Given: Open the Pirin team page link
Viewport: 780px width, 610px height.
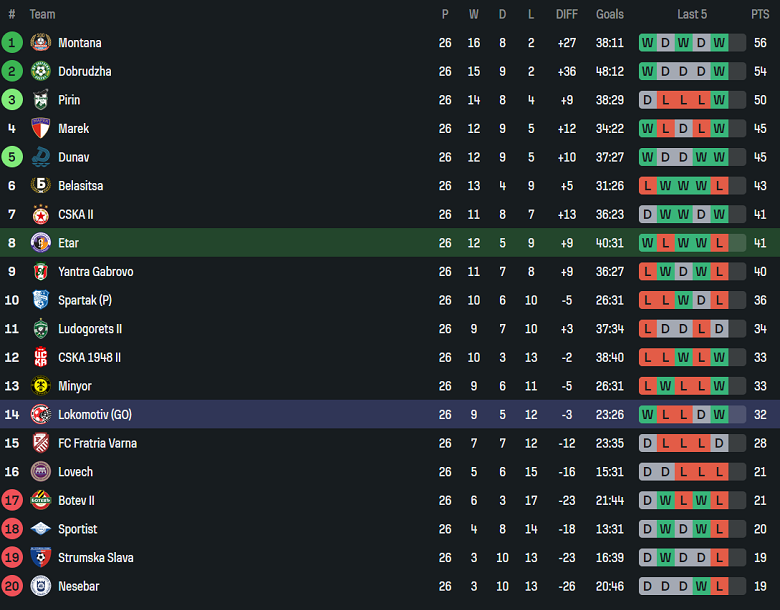Looking at the screenshot, I should click(69, 100).
